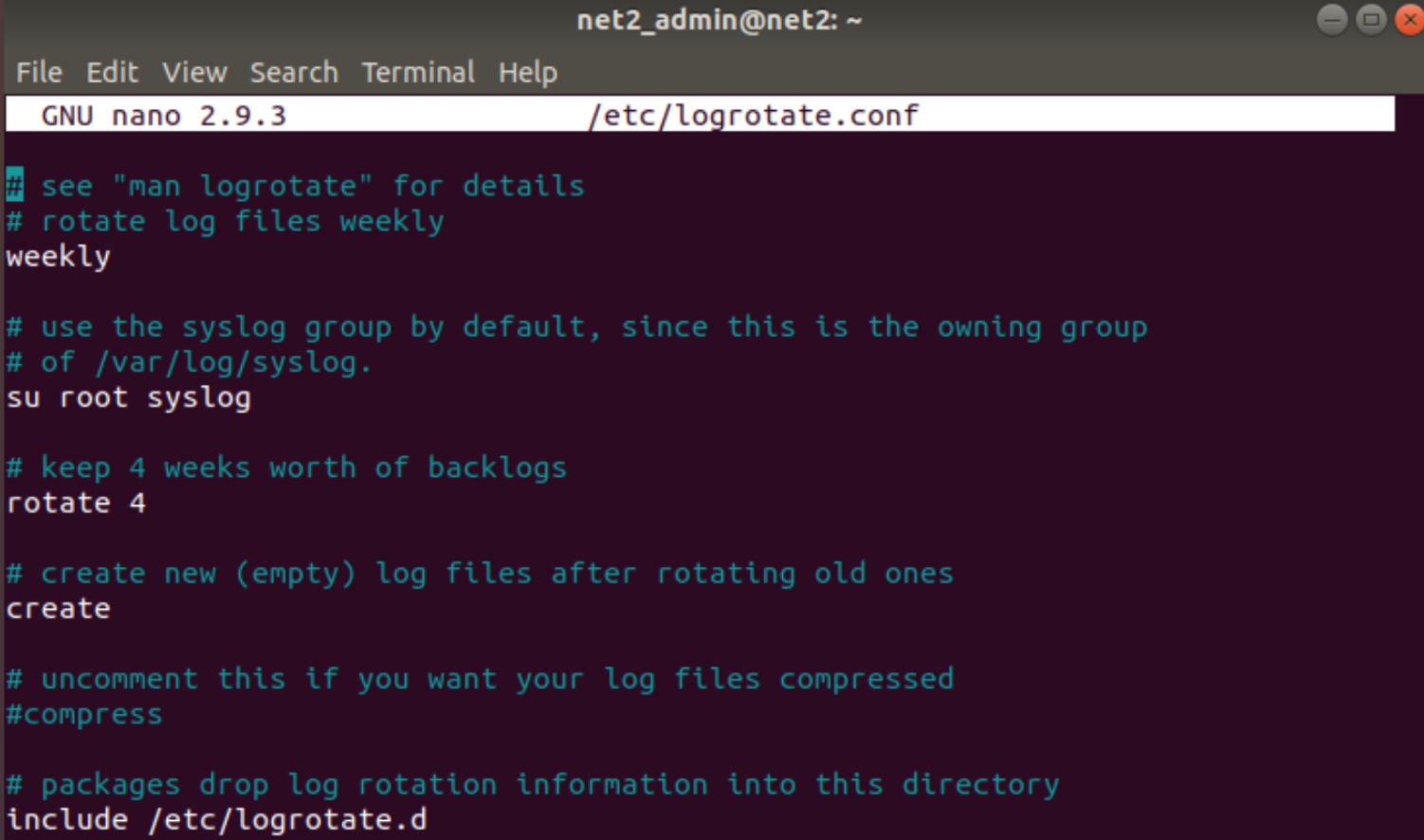Click the '#compress' line

[x=84, y=714]
